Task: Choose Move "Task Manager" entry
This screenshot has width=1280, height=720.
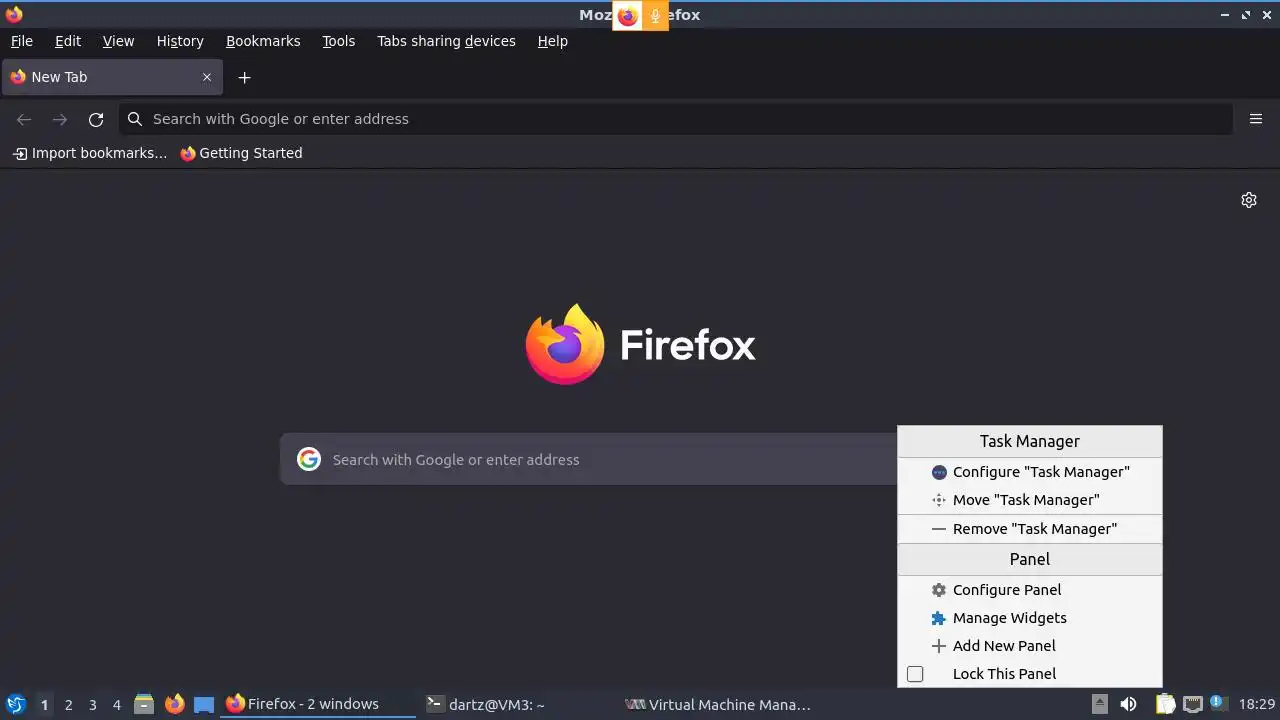Action: pyautogui.click(x=1030, y=500)
